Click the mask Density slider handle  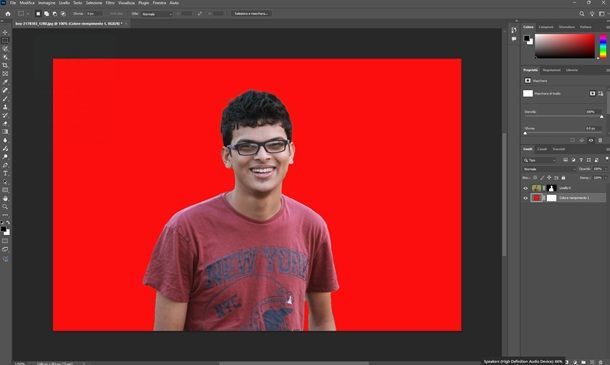601,117
